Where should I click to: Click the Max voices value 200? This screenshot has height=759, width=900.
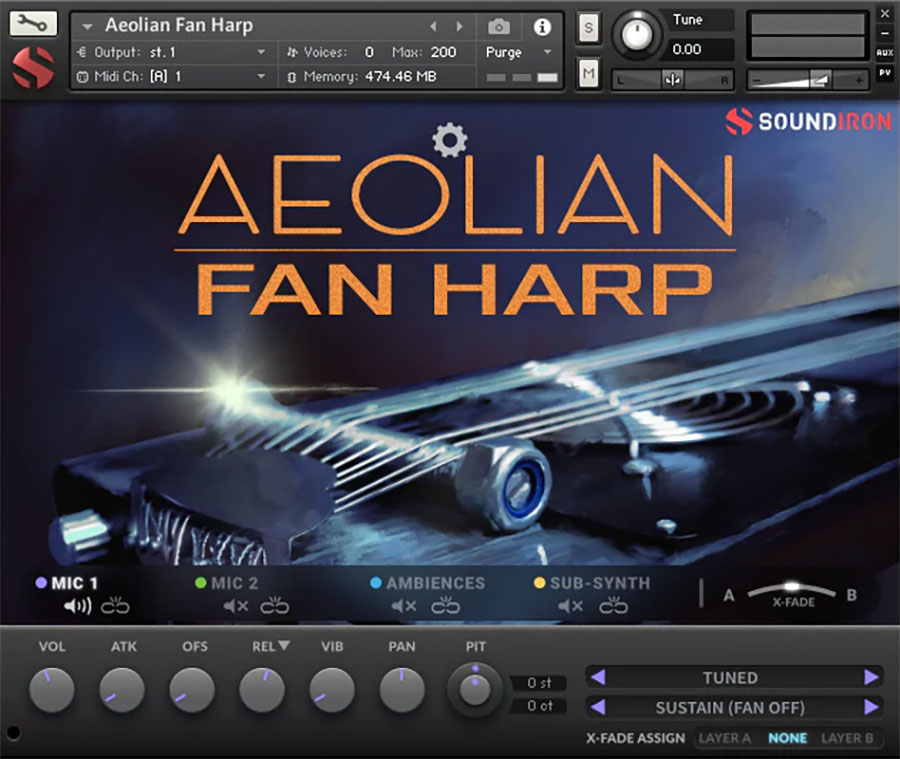[443, 52]
